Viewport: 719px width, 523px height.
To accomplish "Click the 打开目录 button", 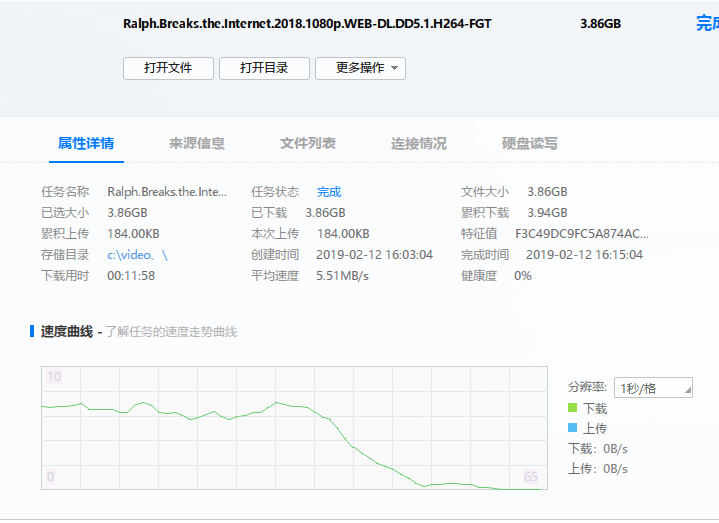I will tap(264, 68).
